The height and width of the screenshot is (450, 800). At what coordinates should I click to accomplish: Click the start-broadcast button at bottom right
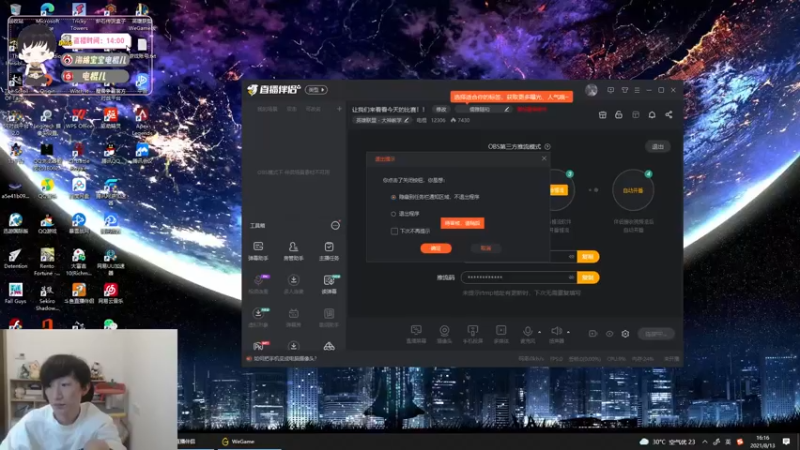(x=656, y=334)
